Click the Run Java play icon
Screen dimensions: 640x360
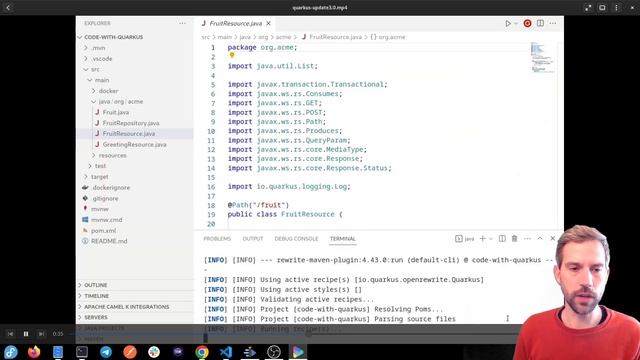508,24
